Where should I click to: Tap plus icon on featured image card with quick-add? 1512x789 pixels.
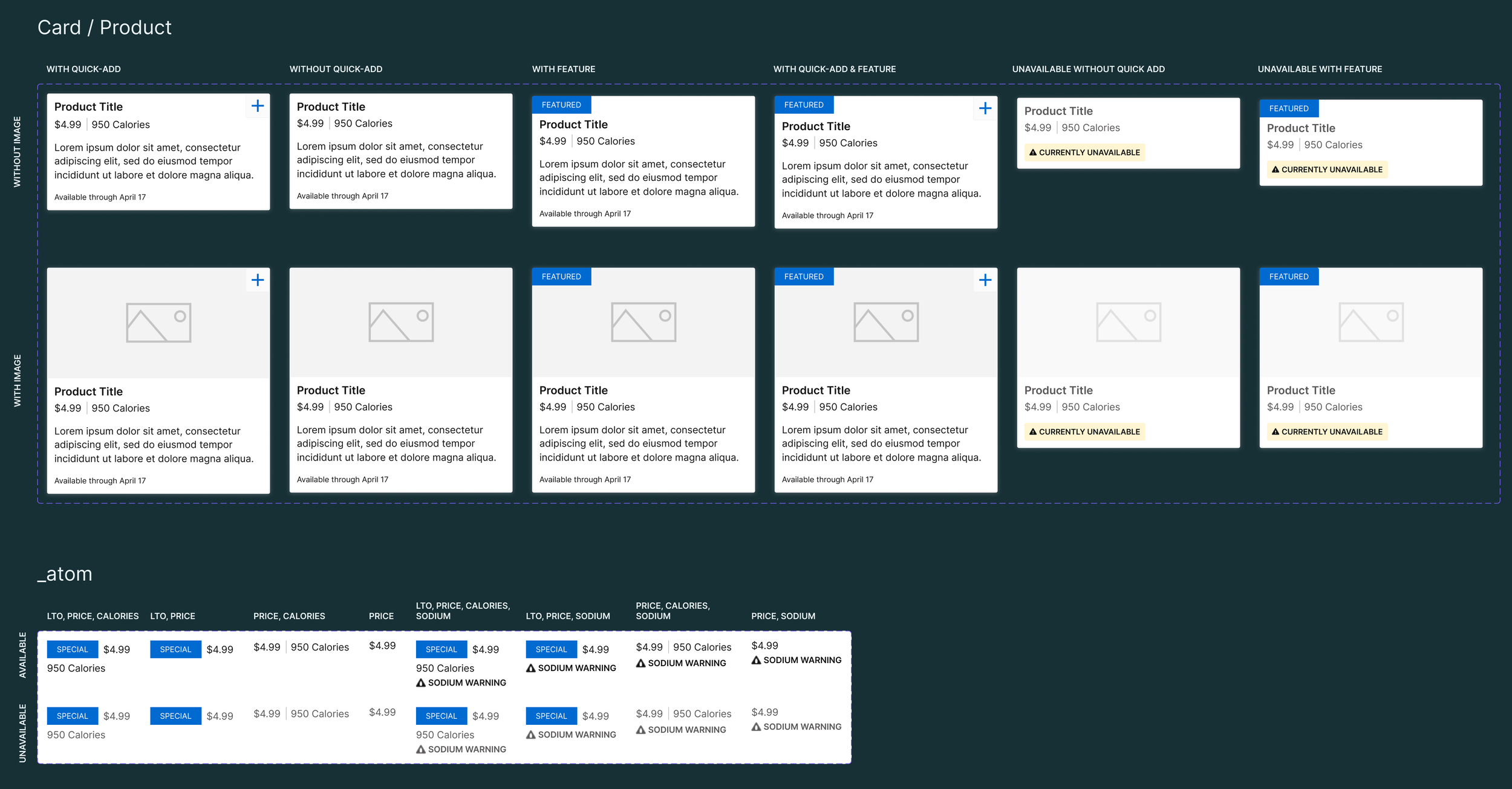coord(985,280)
